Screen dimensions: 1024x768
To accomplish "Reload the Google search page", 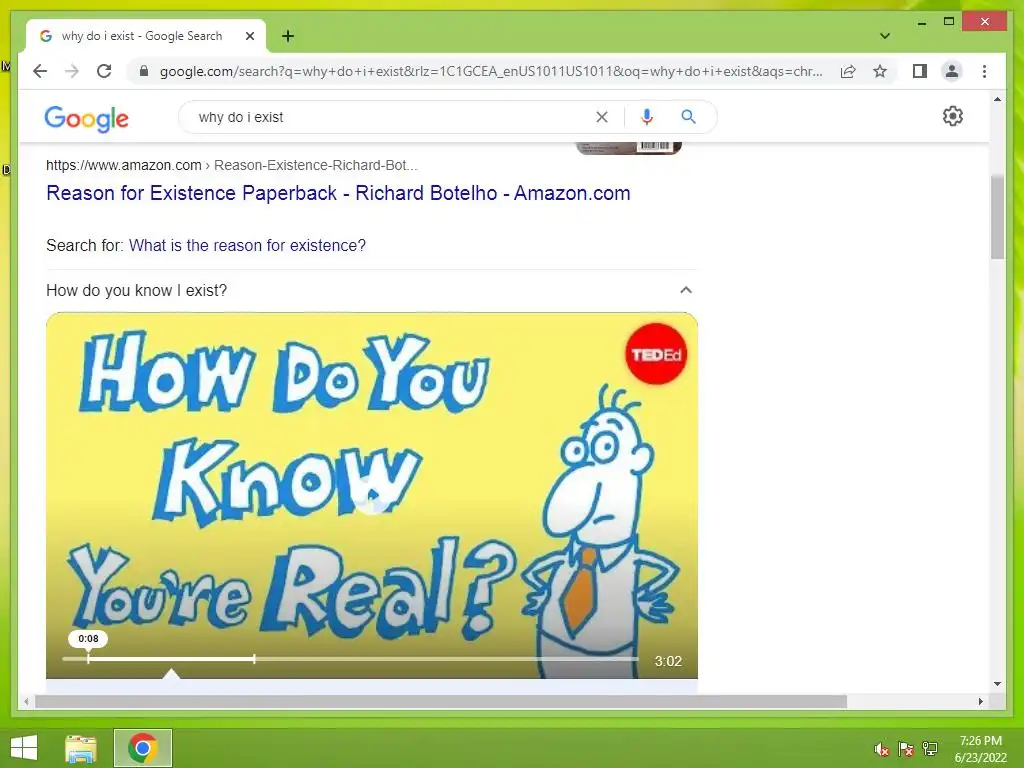I will click(104, 71).
